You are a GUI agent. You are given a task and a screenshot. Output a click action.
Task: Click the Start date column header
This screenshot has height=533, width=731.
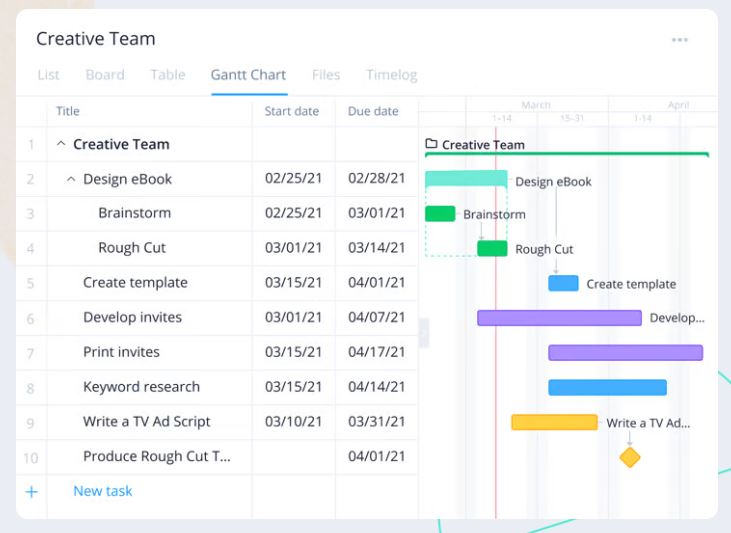pos(292,111)
